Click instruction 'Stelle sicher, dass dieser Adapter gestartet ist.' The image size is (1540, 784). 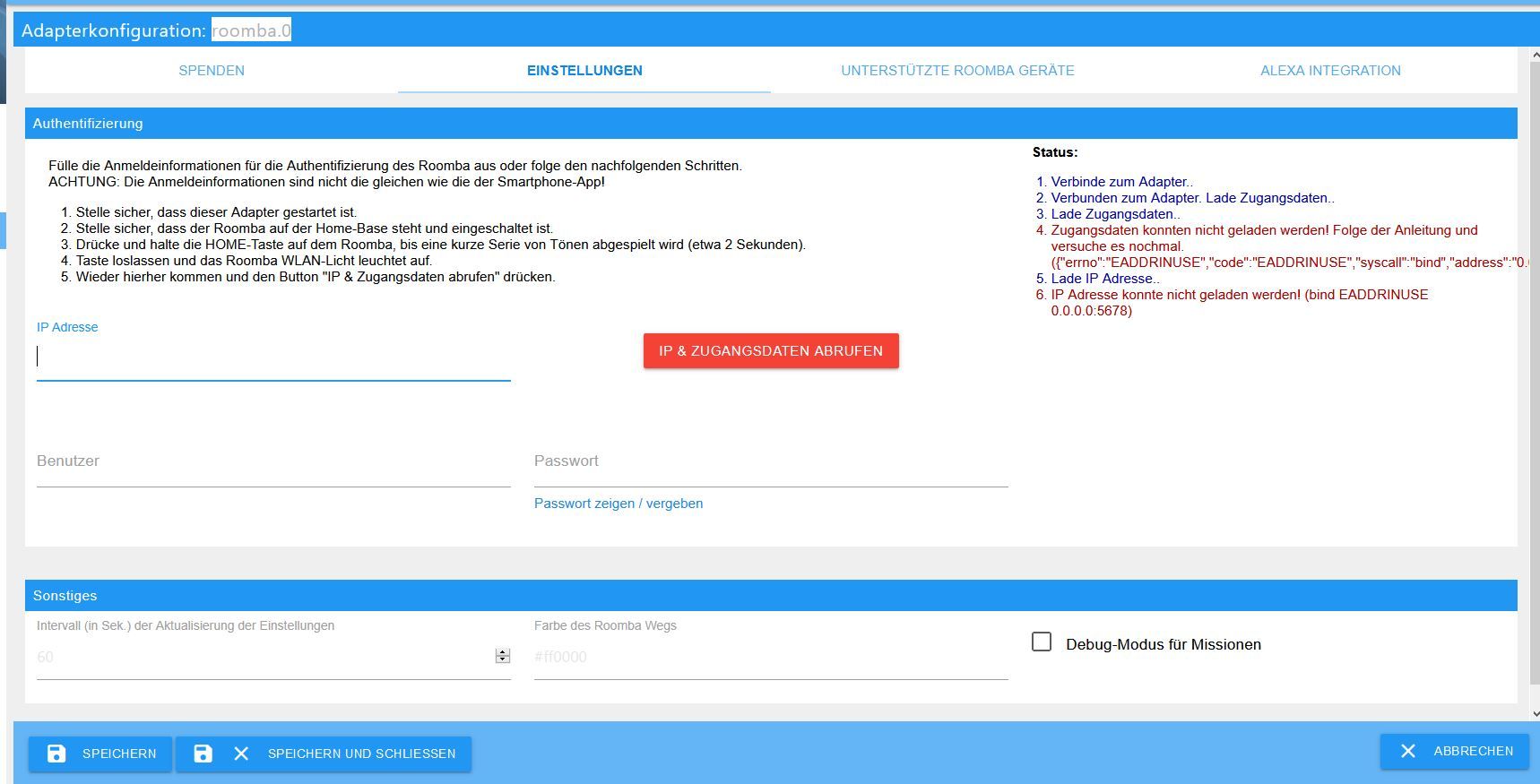216,212
